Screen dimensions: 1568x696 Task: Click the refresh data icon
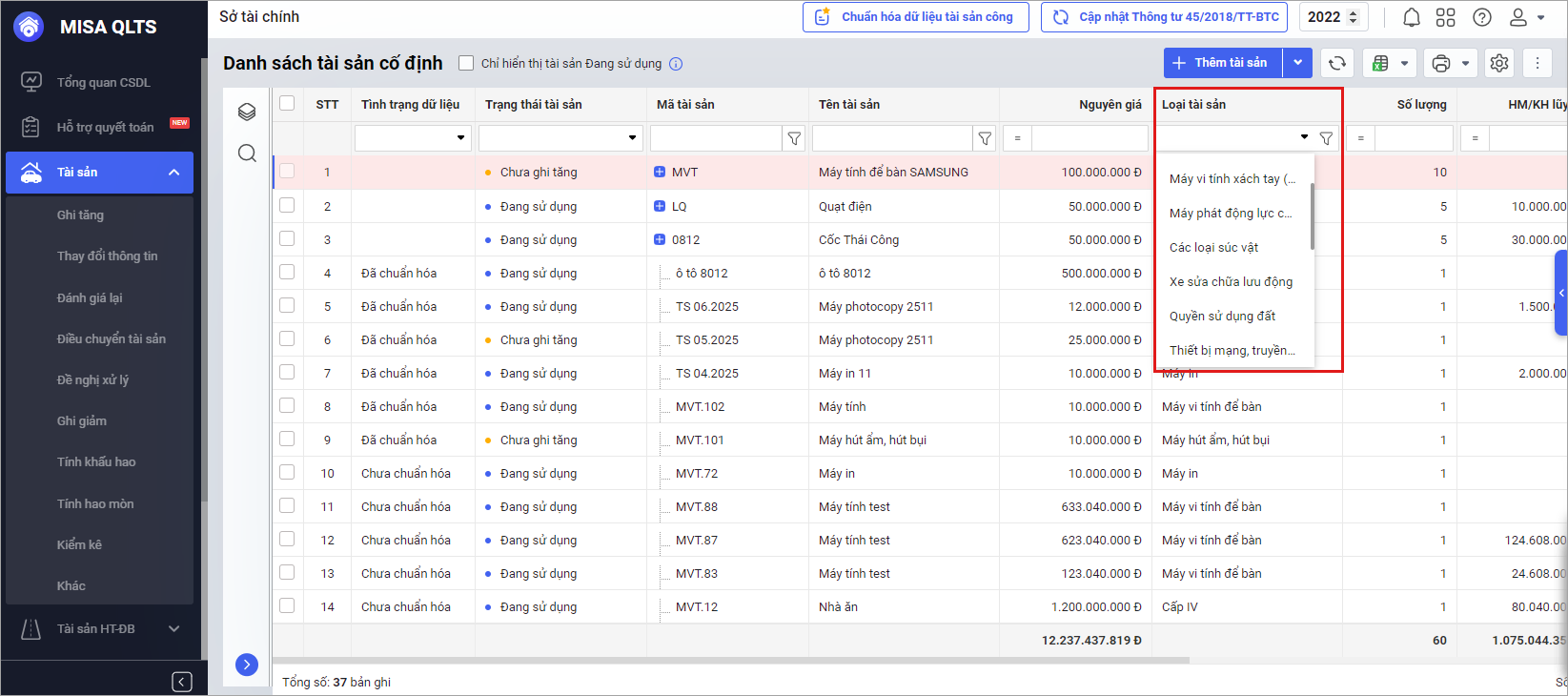[x=1337, y=63]
